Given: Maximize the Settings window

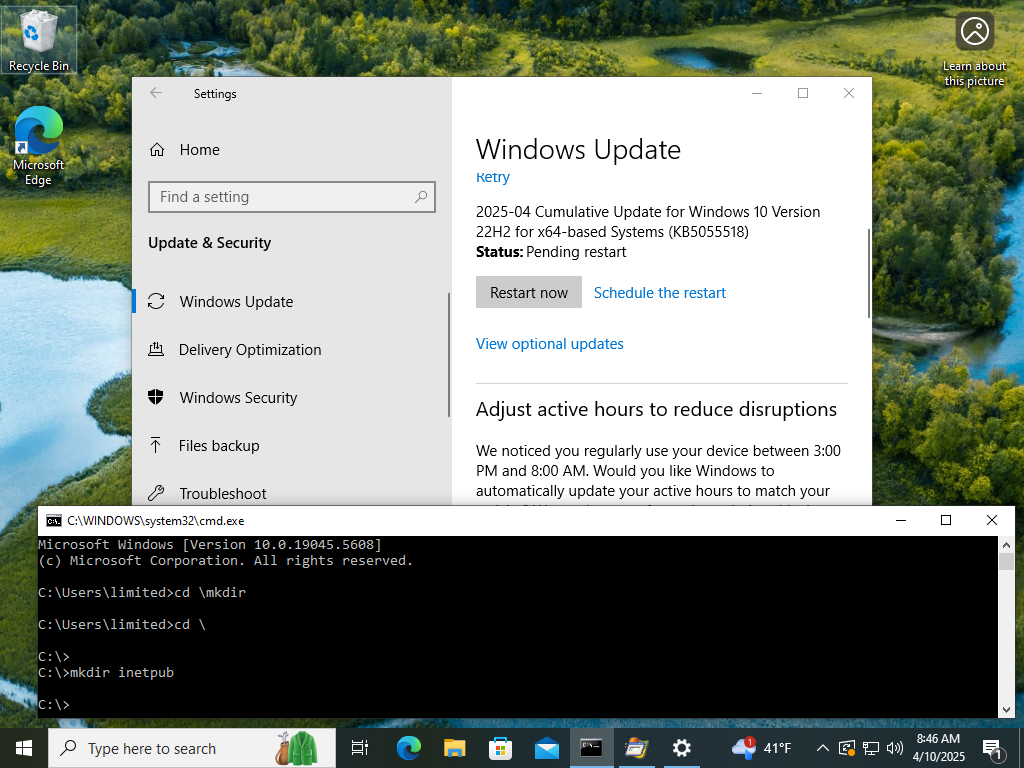Looking at the screenshot, I should [803, 93].
